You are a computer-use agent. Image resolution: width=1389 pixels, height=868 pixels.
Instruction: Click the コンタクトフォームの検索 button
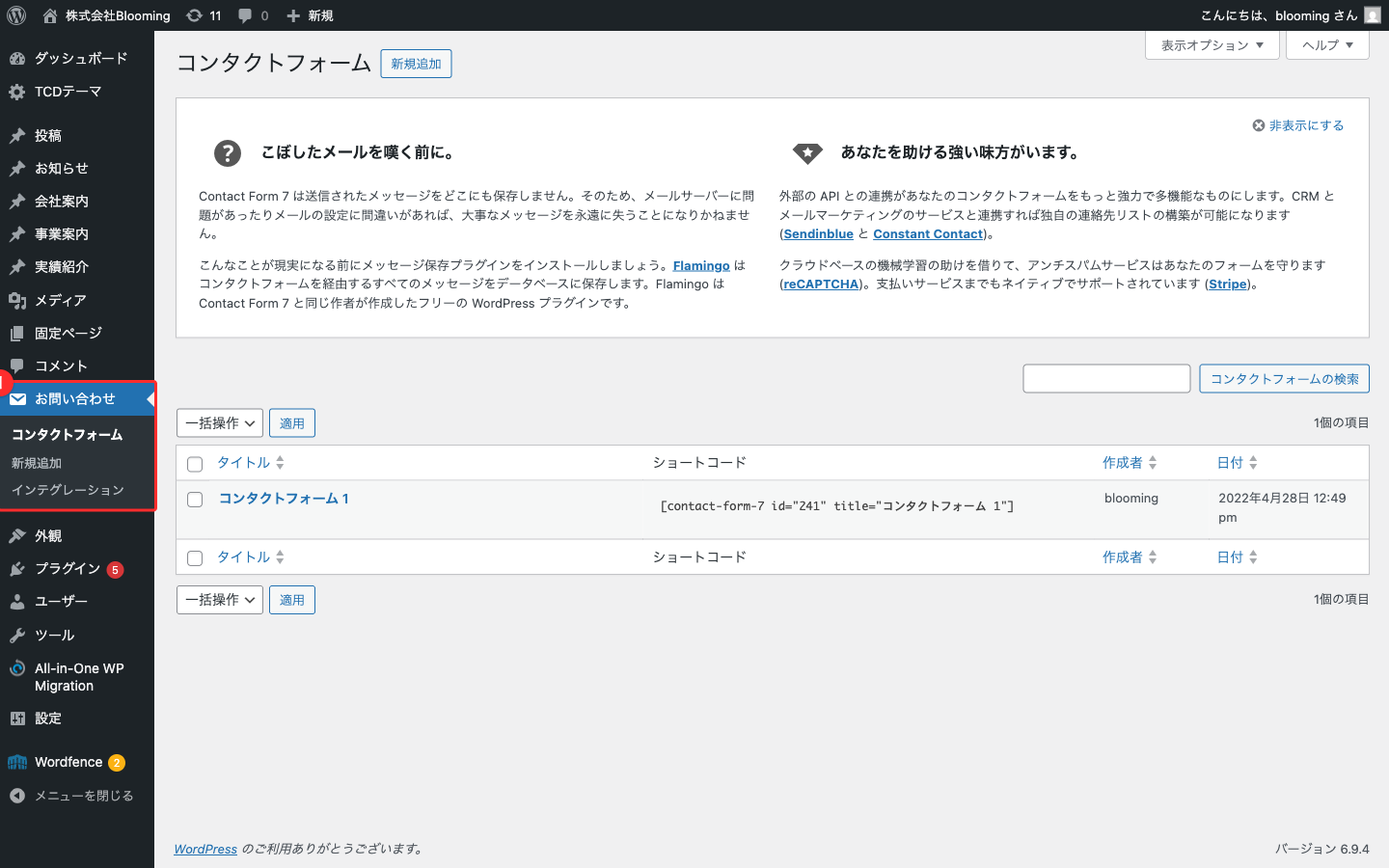1284,379
